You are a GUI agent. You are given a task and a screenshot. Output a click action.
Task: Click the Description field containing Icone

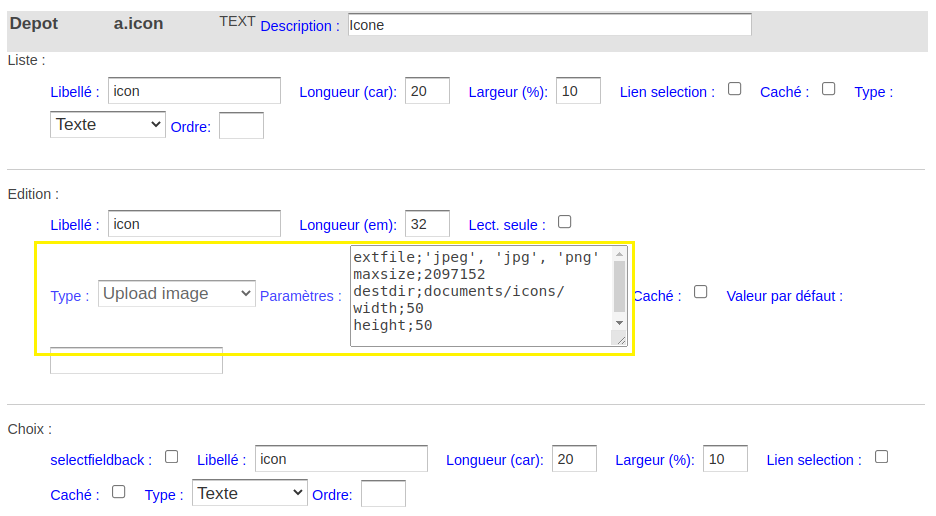pos(549,24)
